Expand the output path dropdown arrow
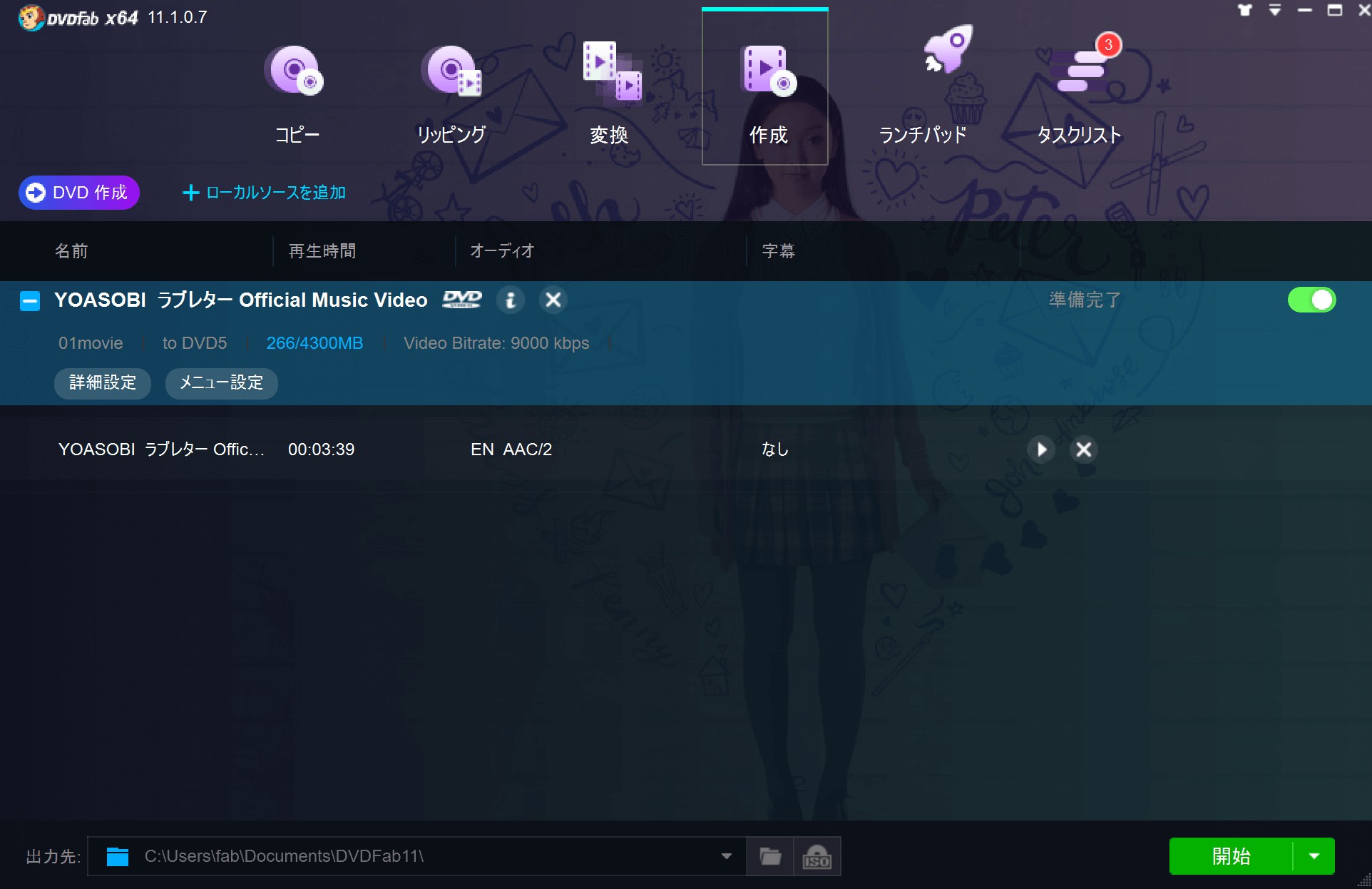 [x=727, y=856]
